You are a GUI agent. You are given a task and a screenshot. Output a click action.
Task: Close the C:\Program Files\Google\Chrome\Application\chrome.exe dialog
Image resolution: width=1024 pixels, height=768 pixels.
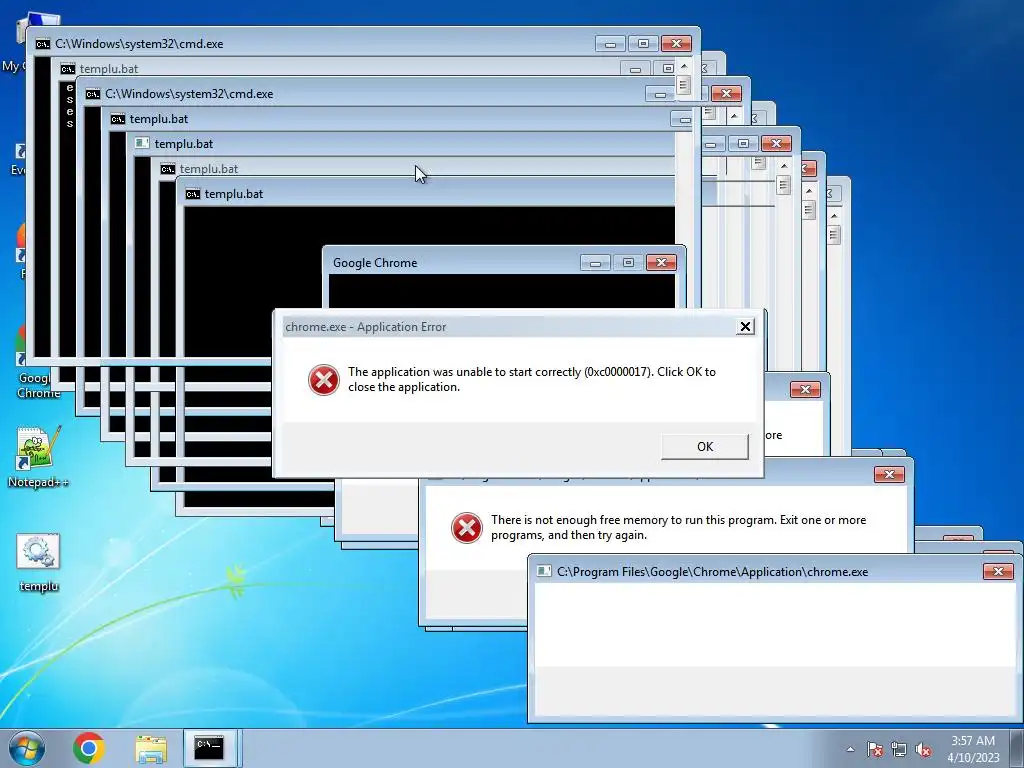click(998, 571)
